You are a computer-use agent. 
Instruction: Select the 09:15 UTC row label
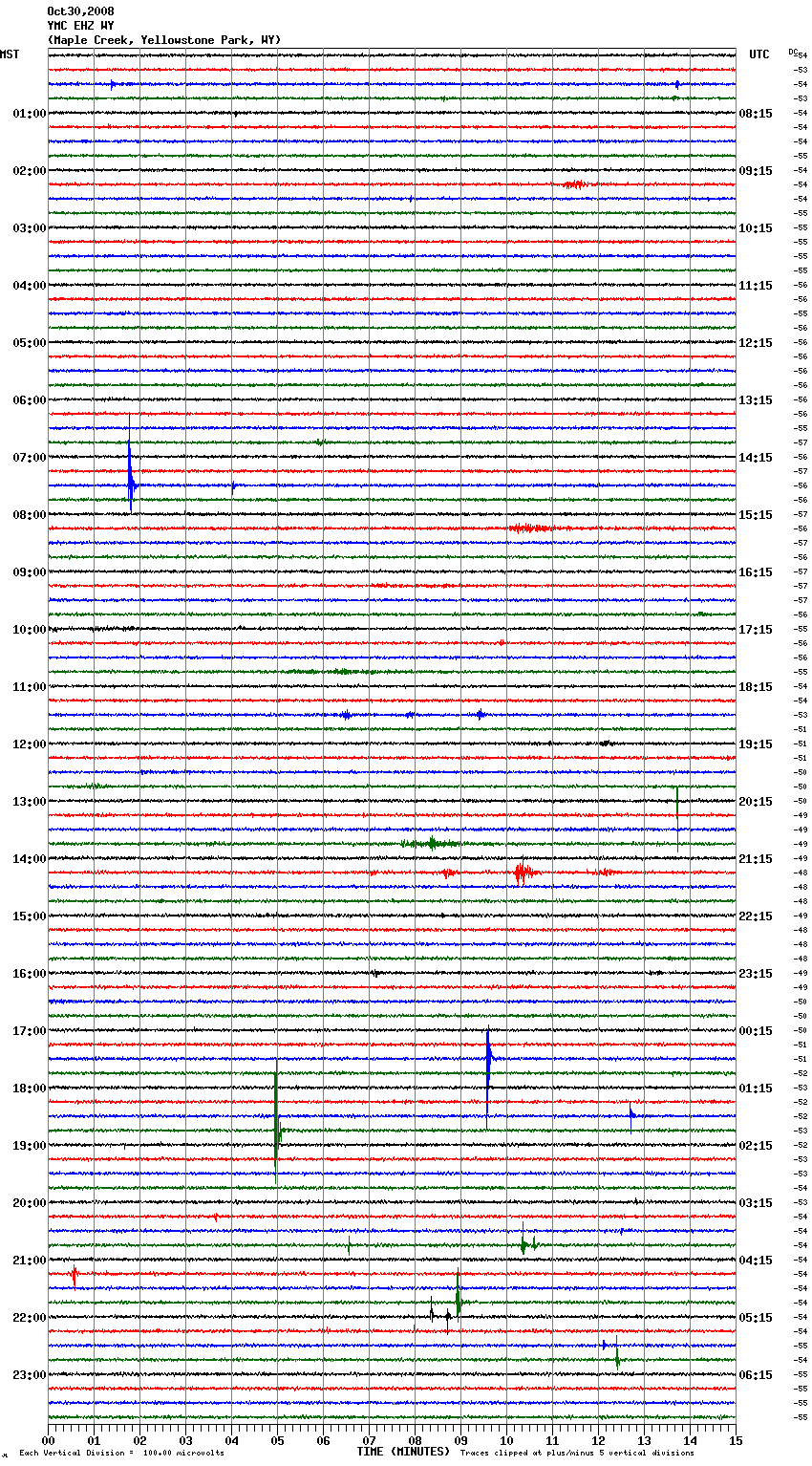coord(756,171)
